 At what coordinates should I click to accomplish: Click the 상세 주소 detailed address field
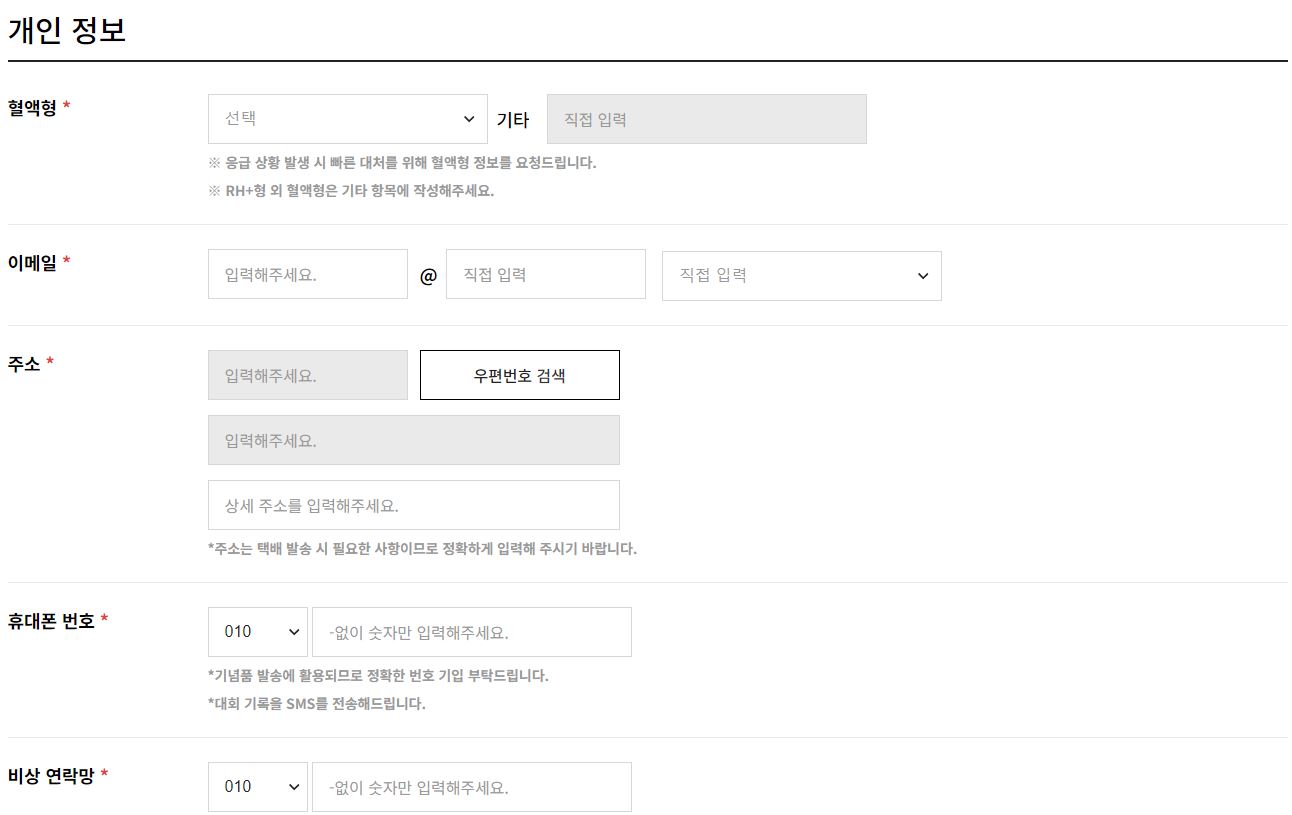413,505
